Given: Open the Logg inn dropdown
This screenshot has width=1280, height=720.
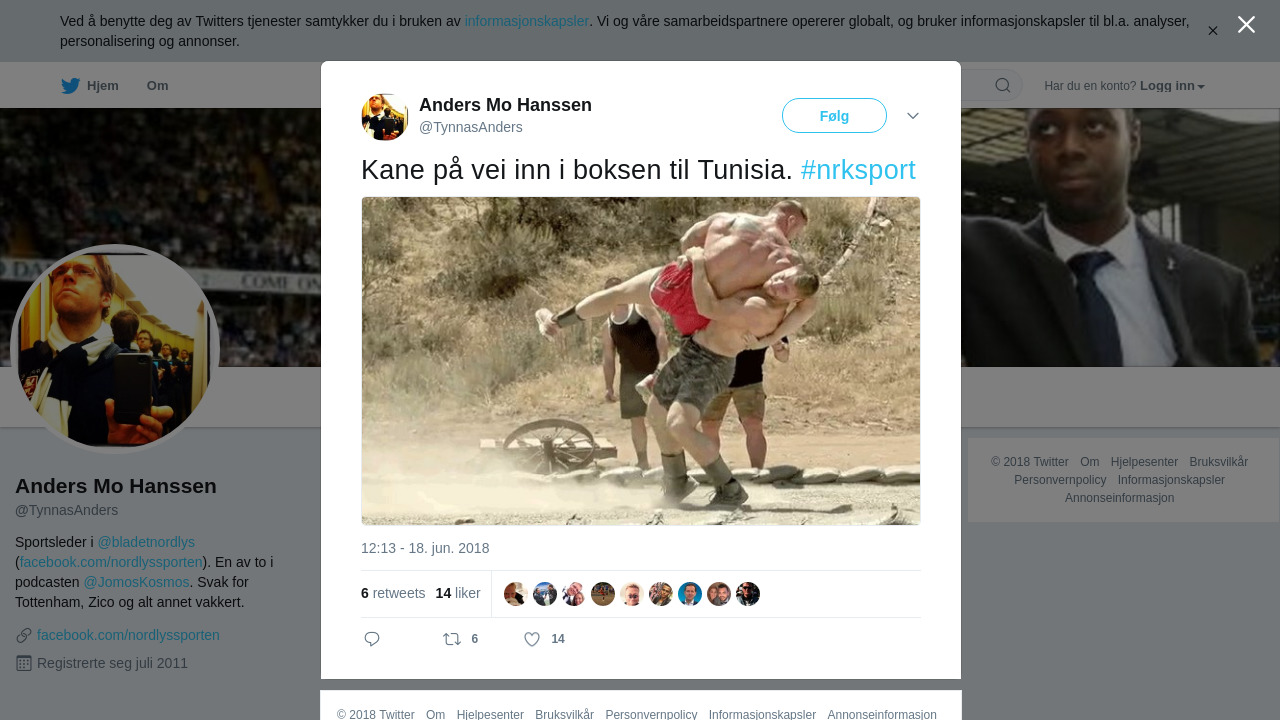Looking at the screenshot, I should pos(1172,86).
